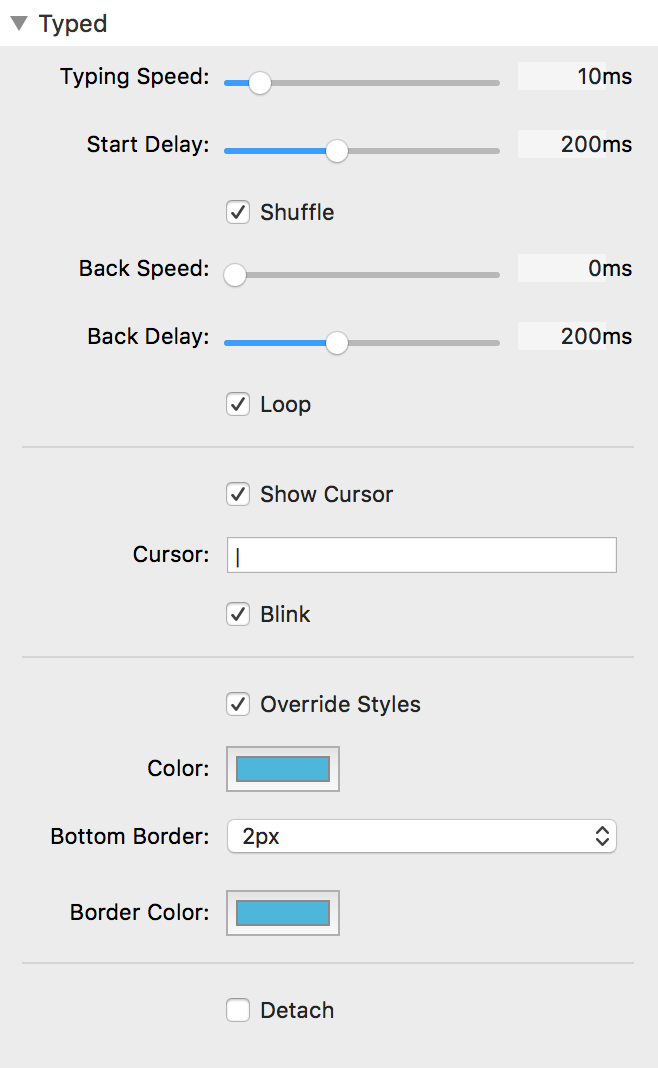Click the Back Delay slider handle
The image size is (658, 1068).
click(x=337, y=343)
